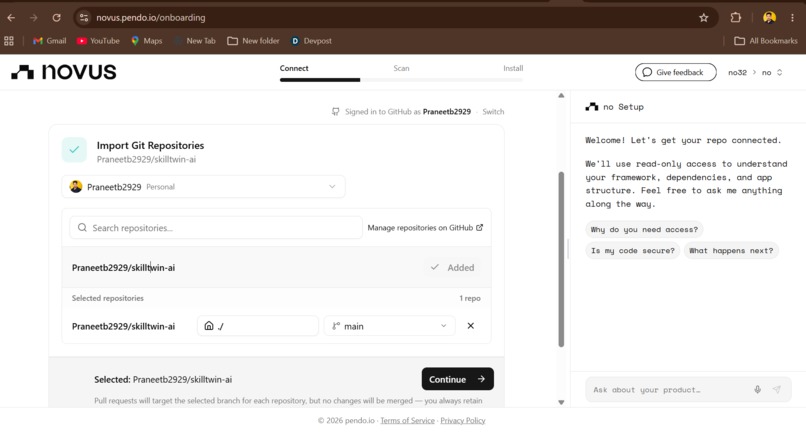Open All Bookmarks folder

tap(765, 41)
